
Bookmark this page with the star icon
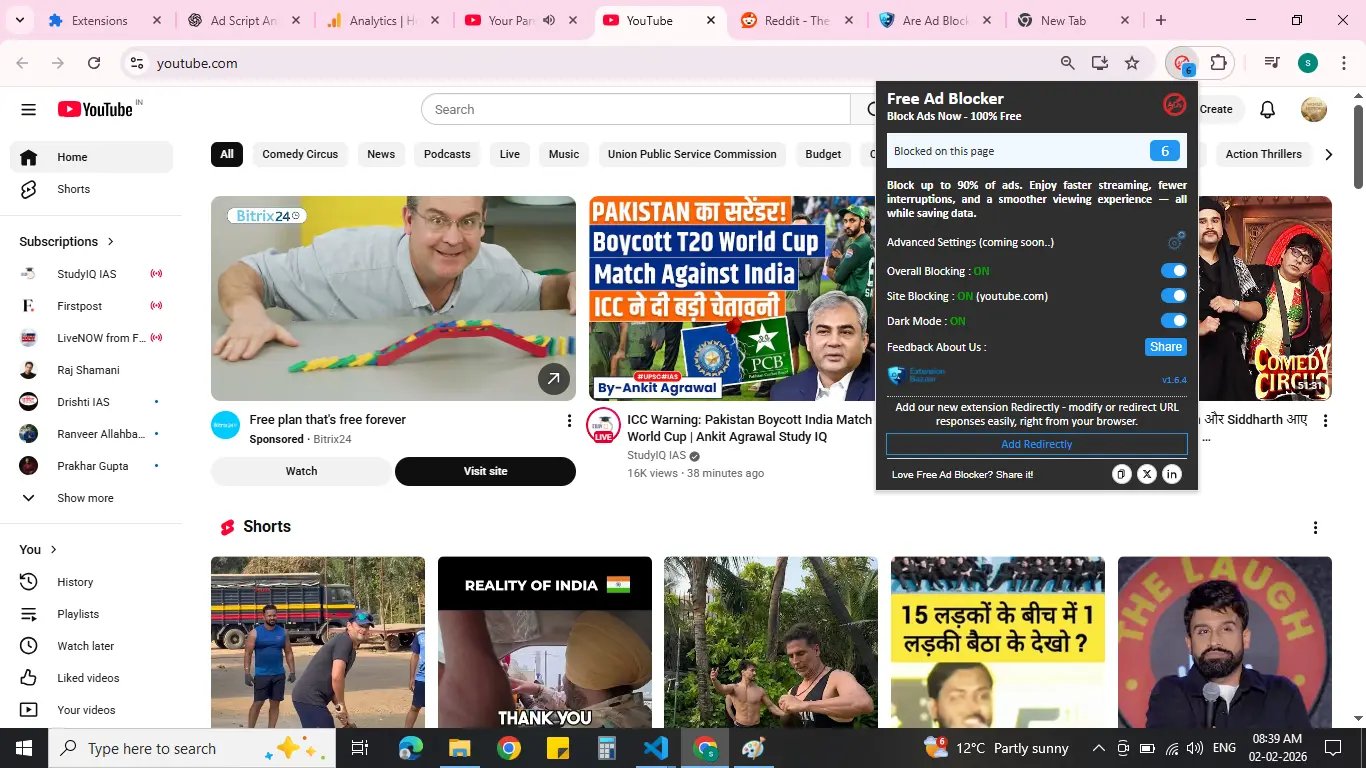click(1132, 63)
